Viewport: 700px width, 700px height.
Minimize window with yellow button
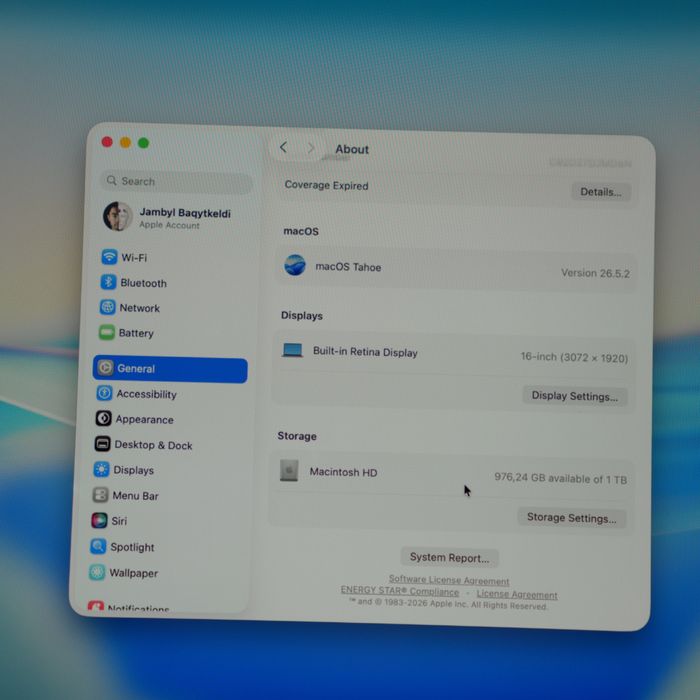pos(125,142)
